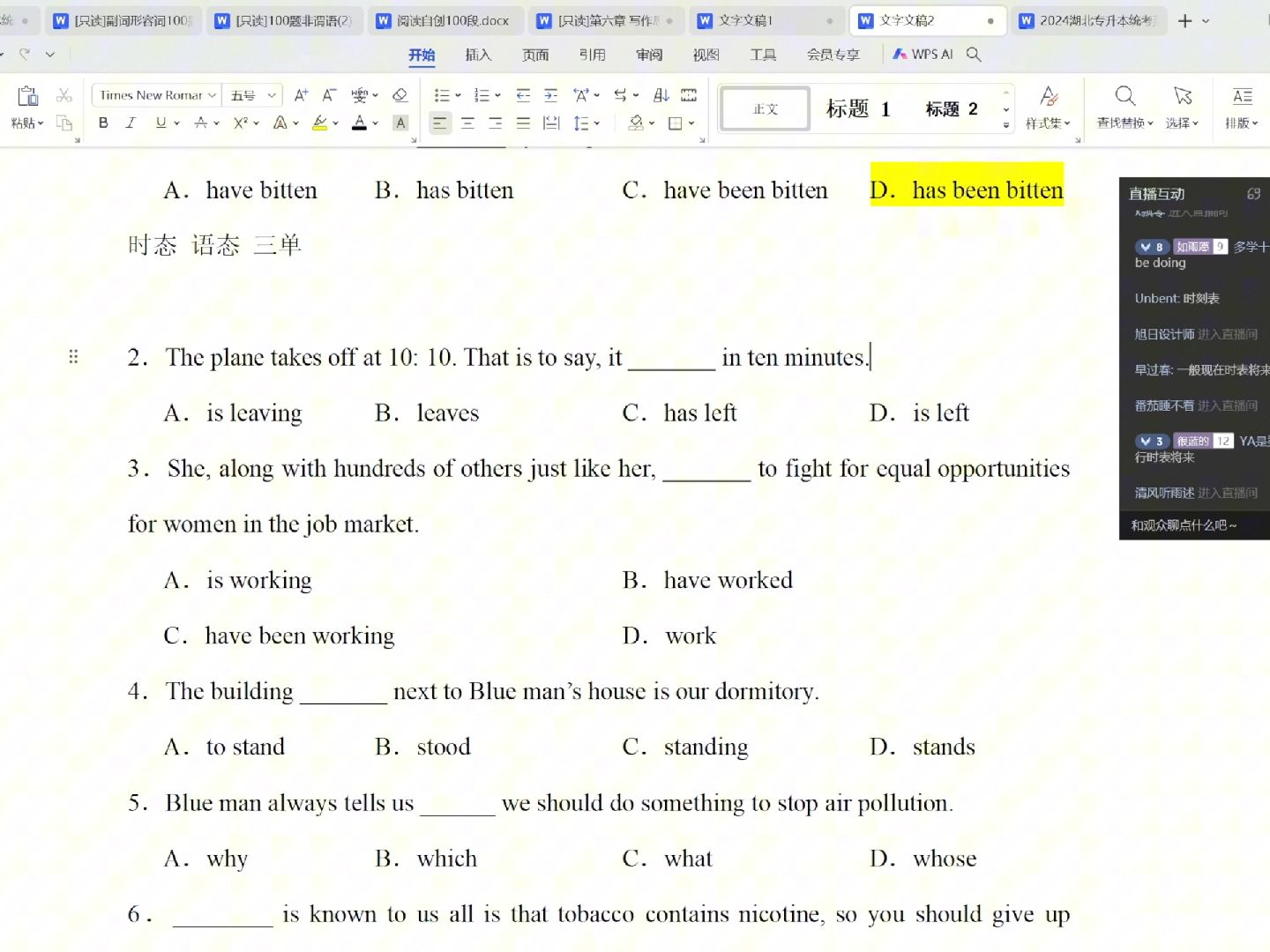Screen dimensions: 1270x952
Task: Toggle Strikethrough formatting
Action: pos(201,123)
